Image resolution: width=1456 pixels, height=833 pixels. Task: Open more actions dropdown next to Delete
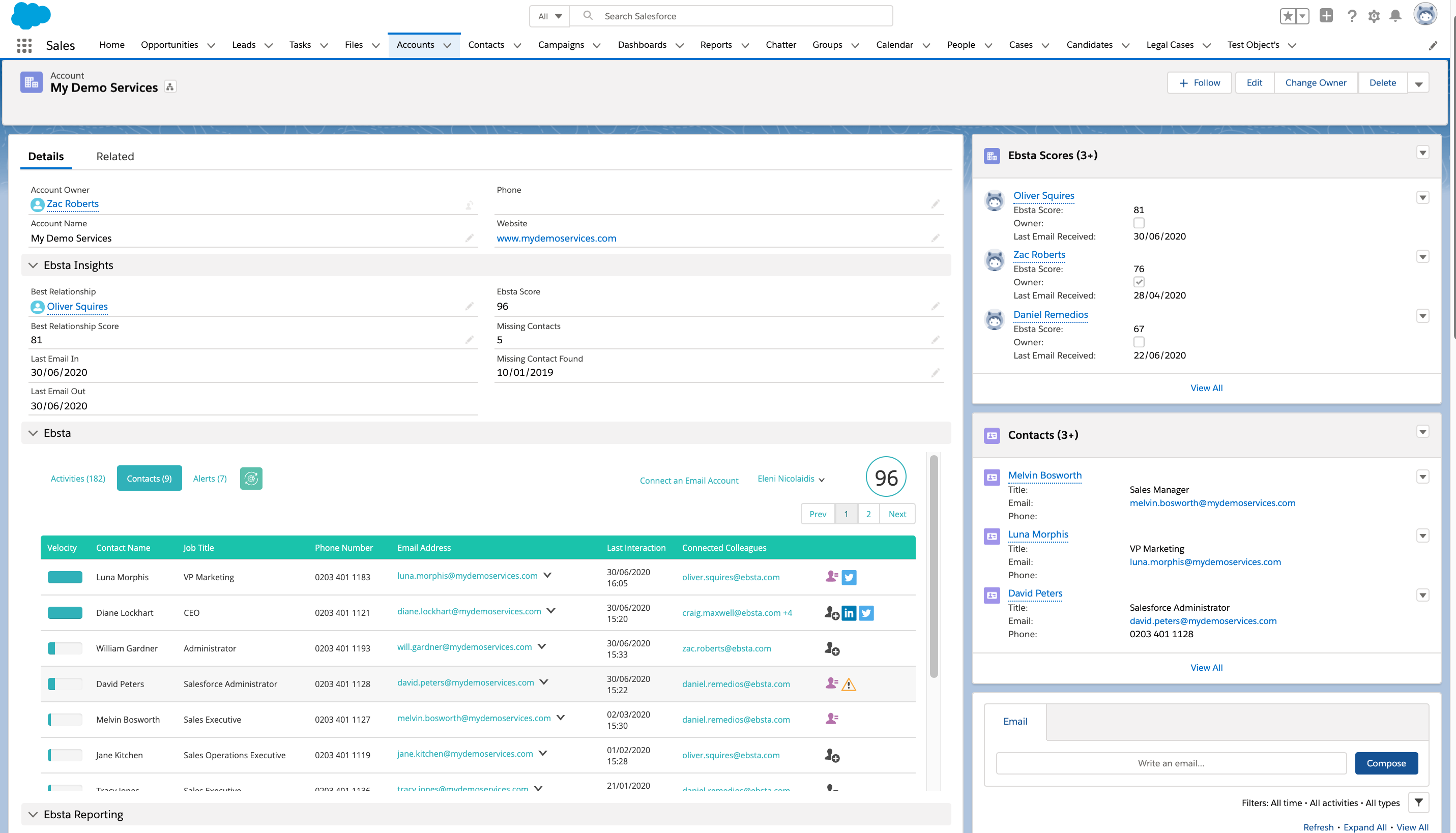[x=1418, y=83]
